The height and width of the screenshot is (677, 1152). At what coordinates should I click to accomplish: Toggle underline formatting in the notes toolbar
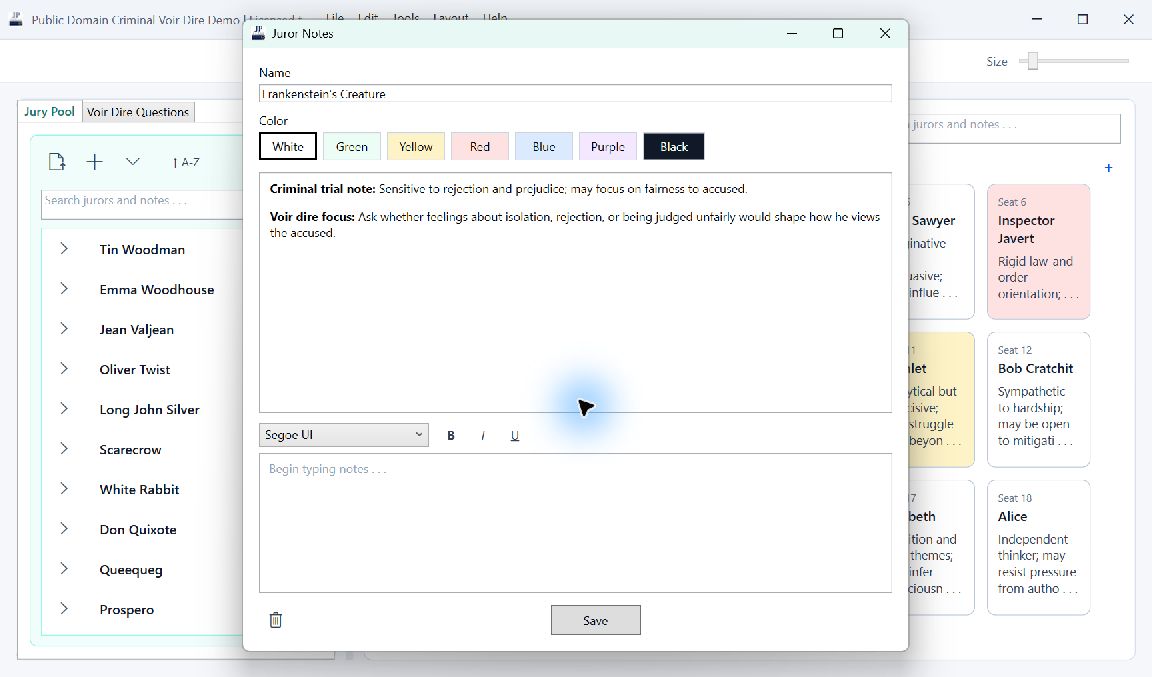tap(514, 435)
